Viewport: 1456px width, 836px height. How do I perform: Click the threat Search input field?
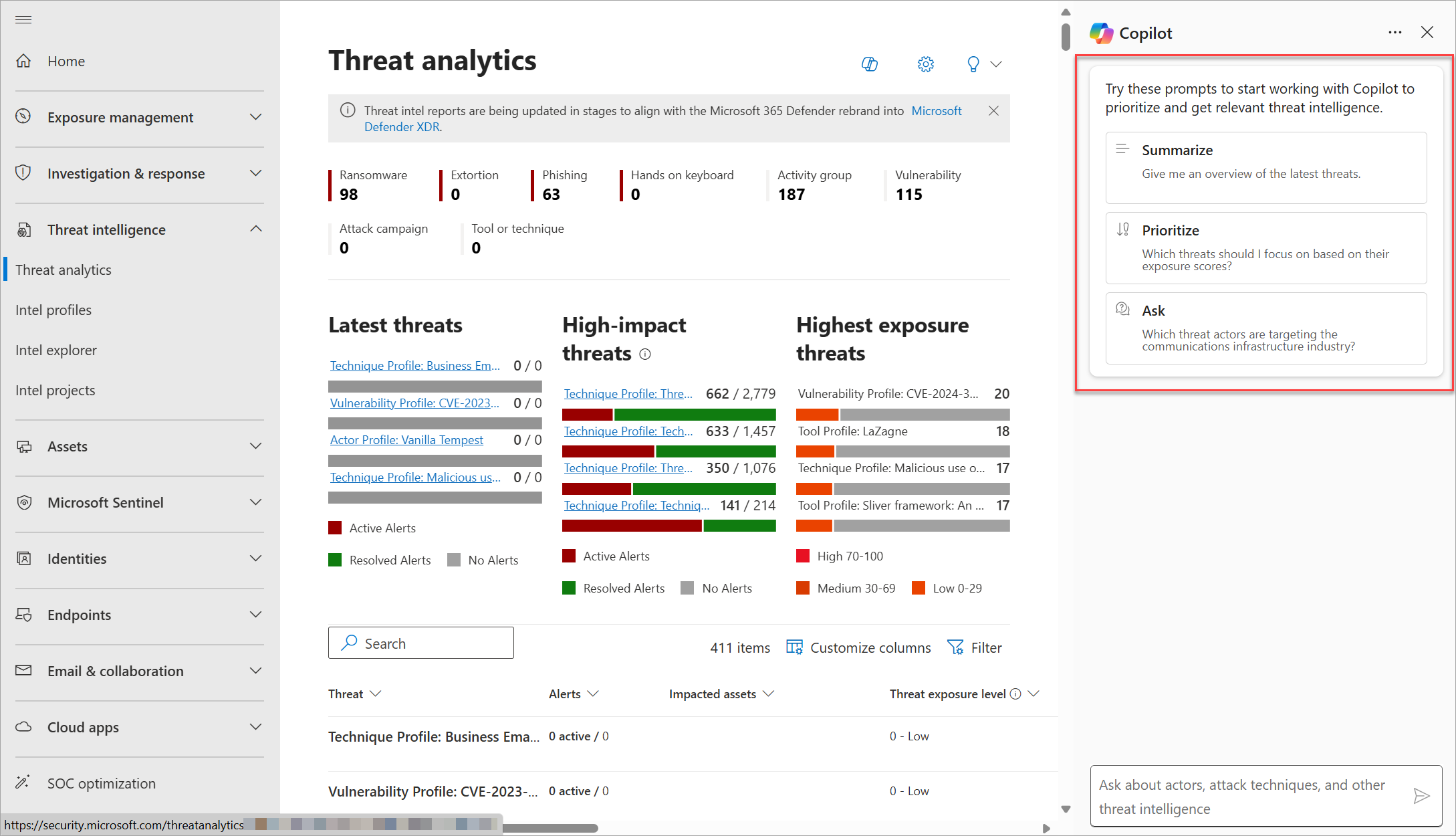pyautogui.click(x=428, y=643)
